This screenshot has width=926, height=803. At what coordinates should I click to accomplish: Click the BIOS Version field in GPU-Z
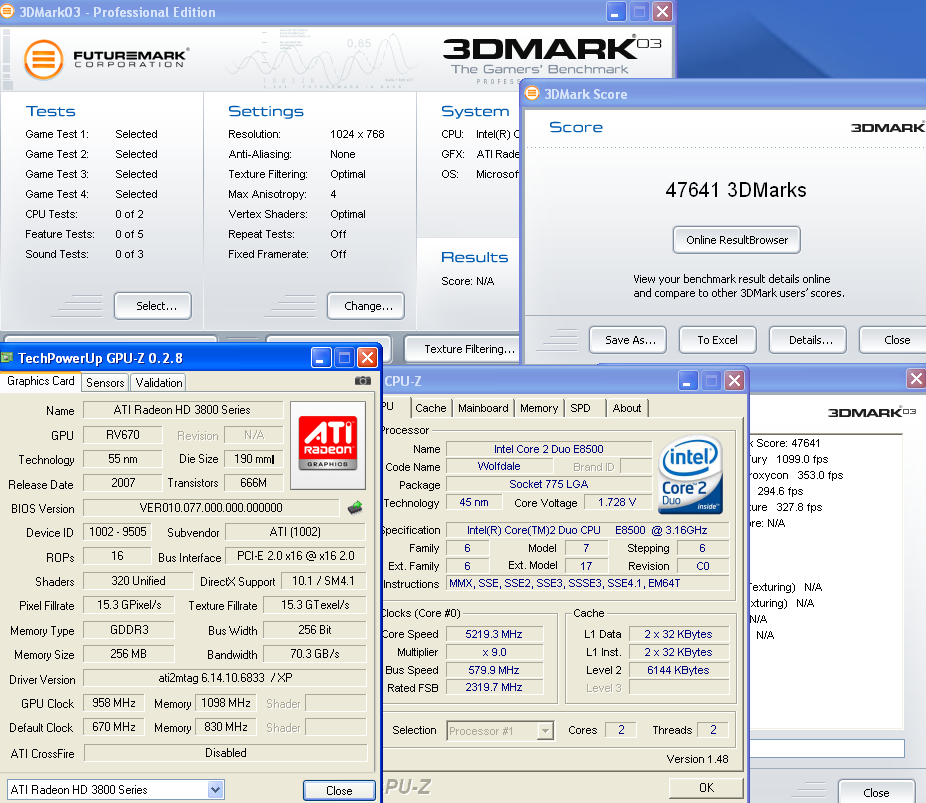211,508
